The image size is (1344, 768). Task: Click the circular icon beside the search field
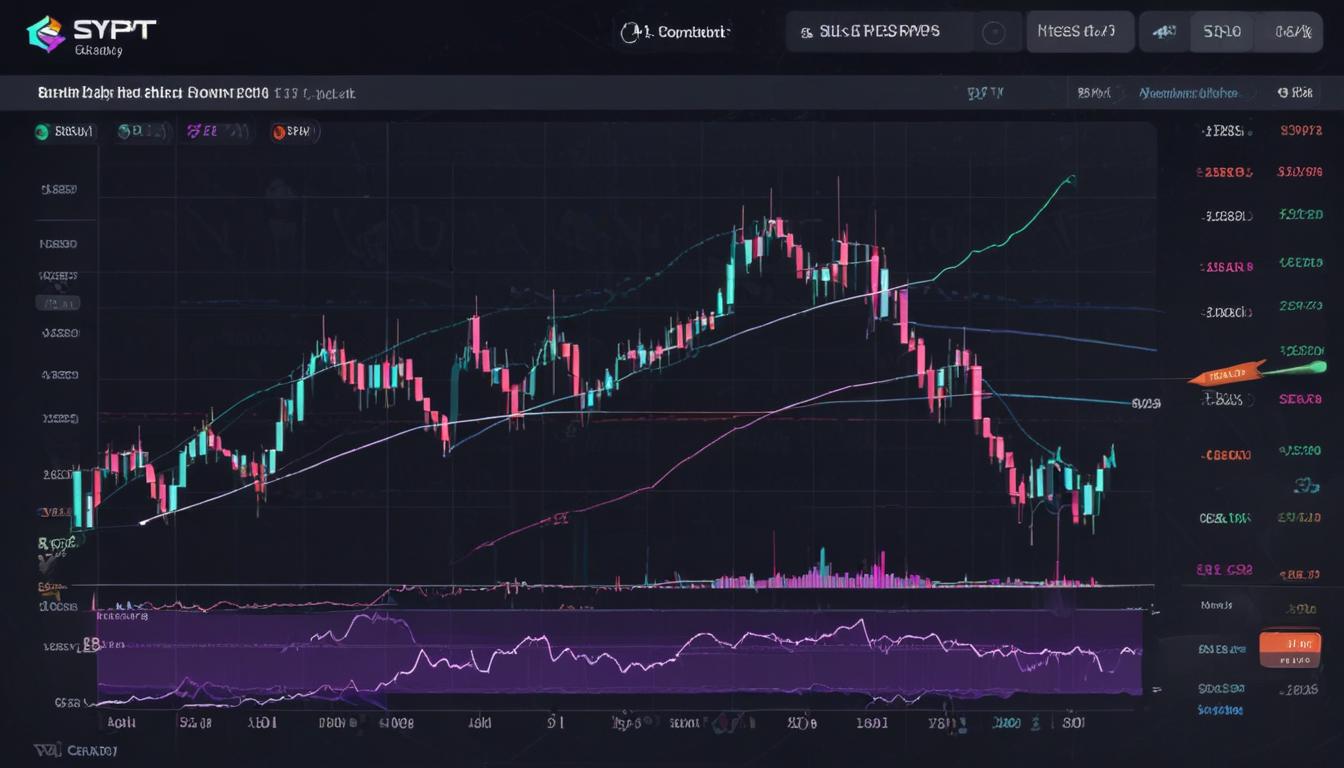[x=996, y=31]
